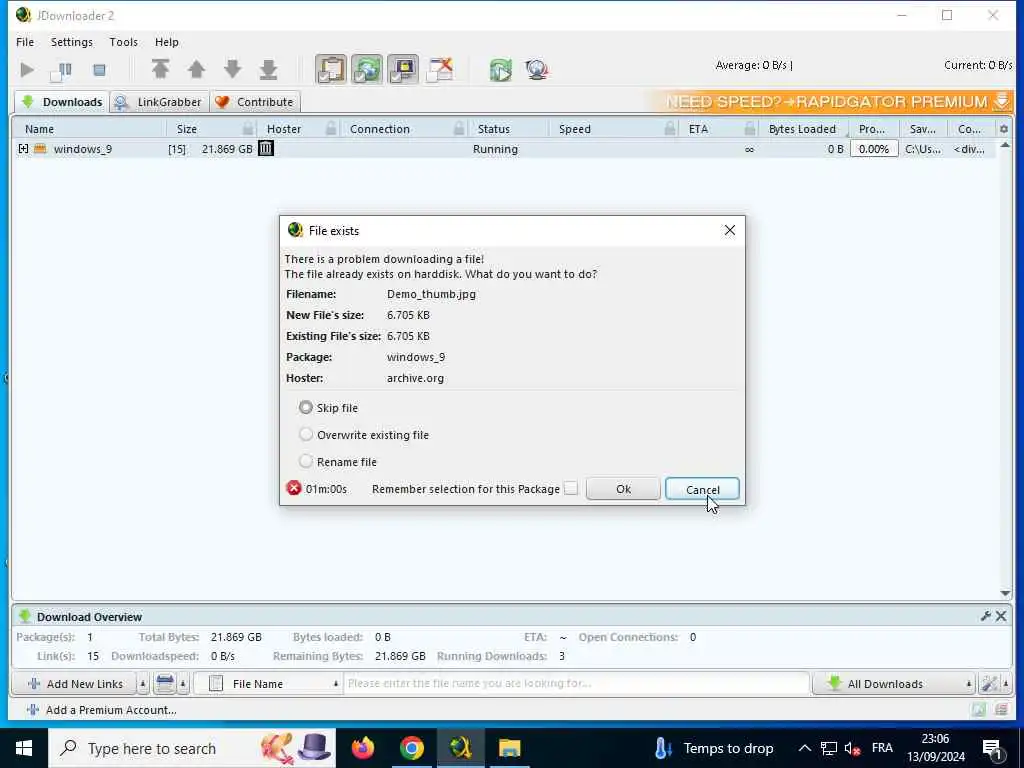This screenshot has width=1024, height=768.
Task: Open Chrome from the taskbar
Action: [x=411, y=748]
